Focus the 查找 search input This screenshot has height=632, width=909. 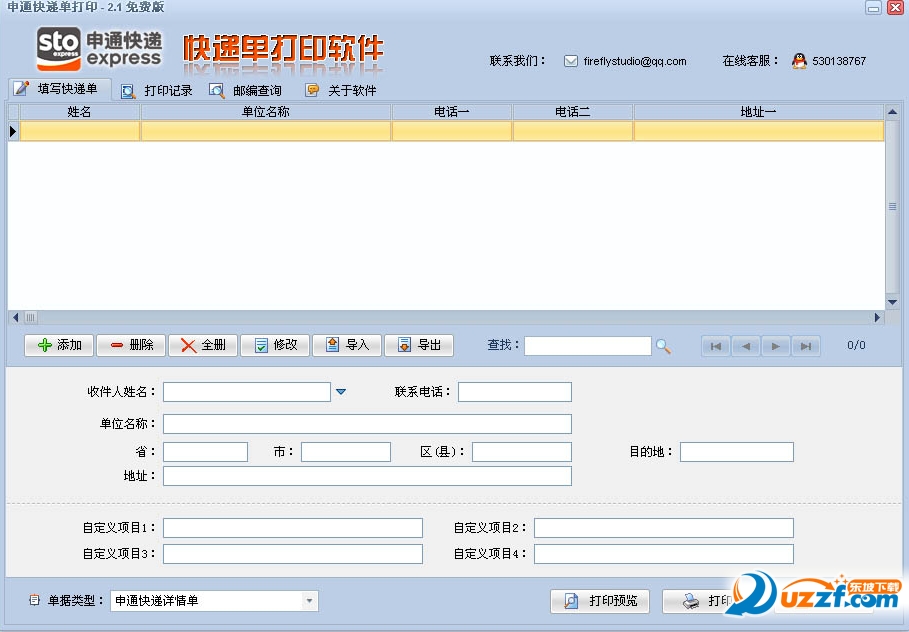coord(587,346)
